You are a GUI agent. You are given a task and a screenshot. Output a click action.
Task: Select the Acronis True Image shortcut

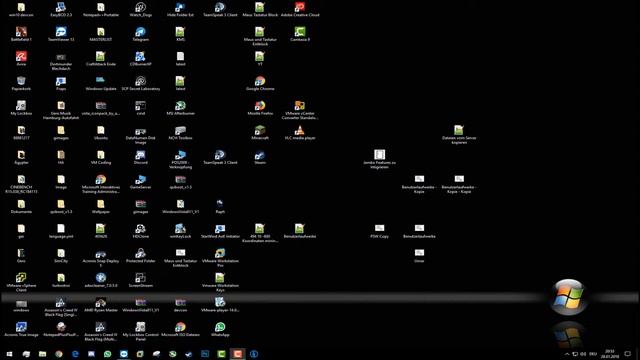coord(21,329)
